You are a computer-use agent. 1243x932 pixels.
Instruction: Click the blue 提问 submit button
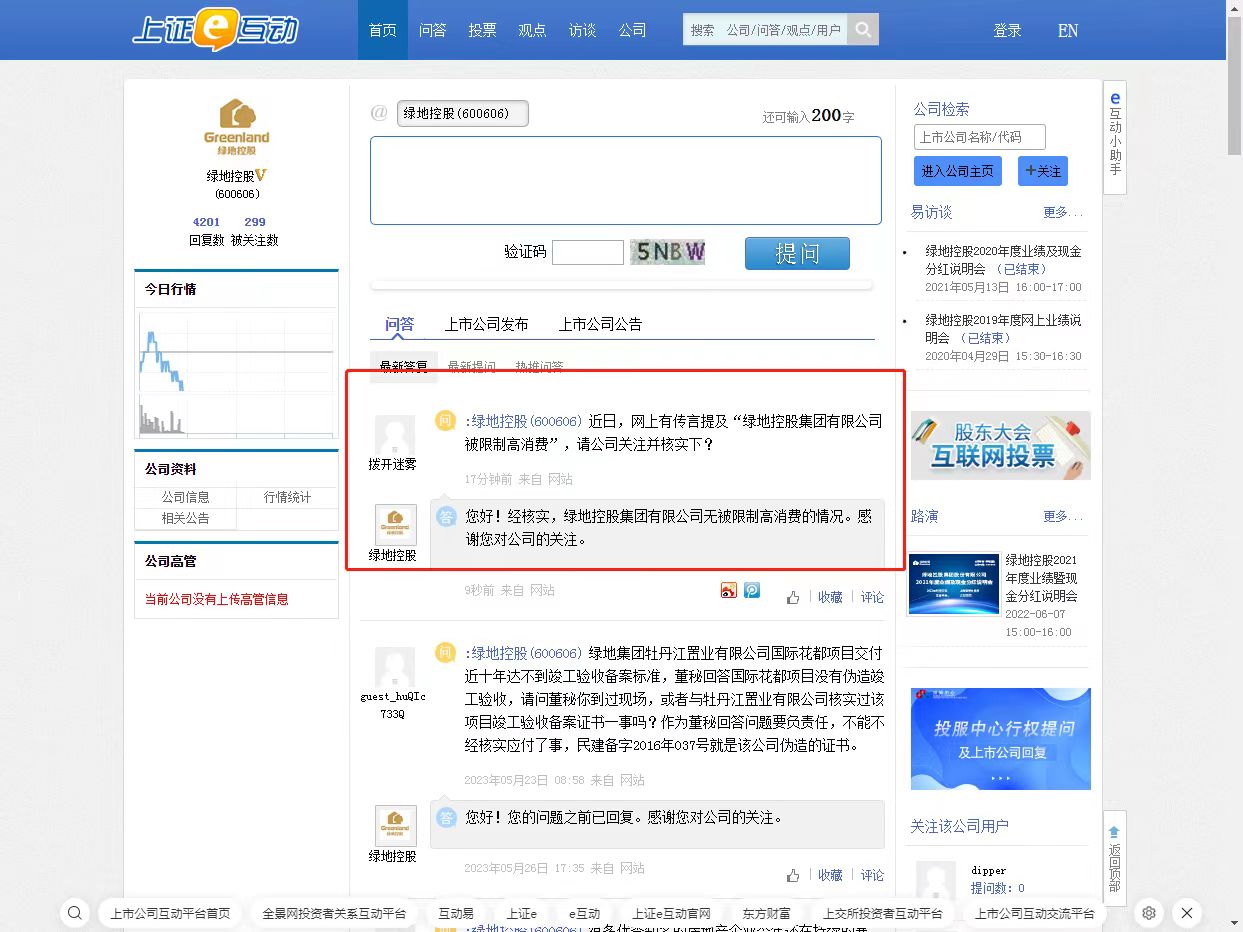coord(797,253)
